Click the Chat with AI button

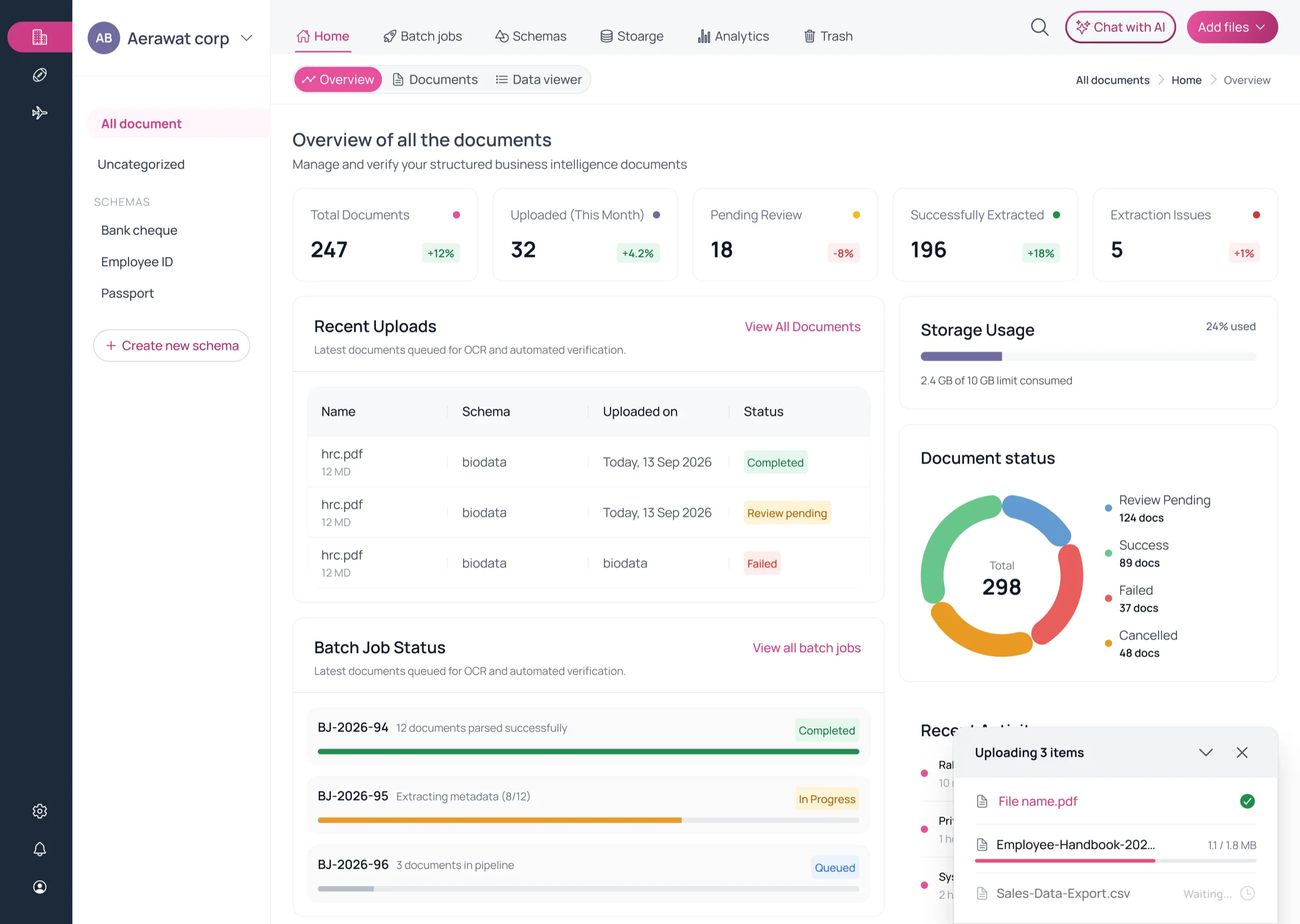pyautogui.click(x=1120, y=27)
